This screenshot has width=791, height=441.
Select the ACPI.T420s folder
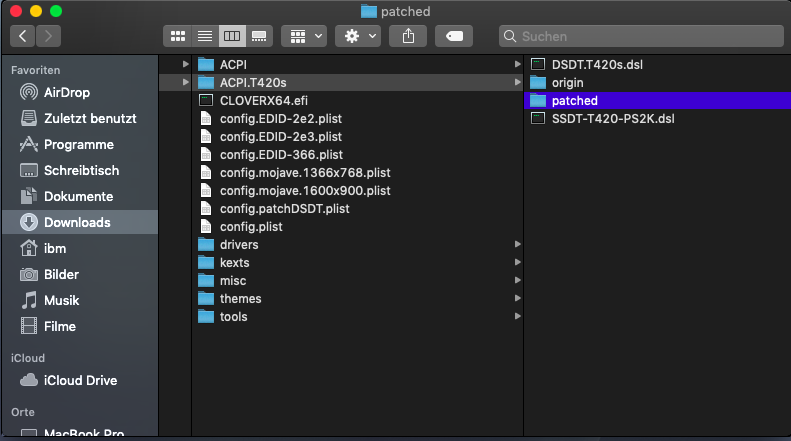point(357,82)
